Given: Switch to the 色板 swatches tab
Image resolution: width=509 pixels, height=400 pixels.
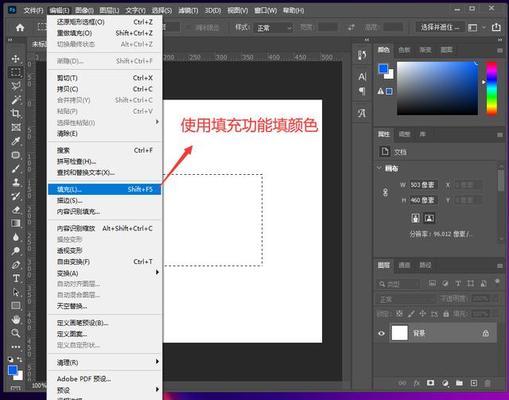Looking at the screenshot, I should click(x=404, y=50).
